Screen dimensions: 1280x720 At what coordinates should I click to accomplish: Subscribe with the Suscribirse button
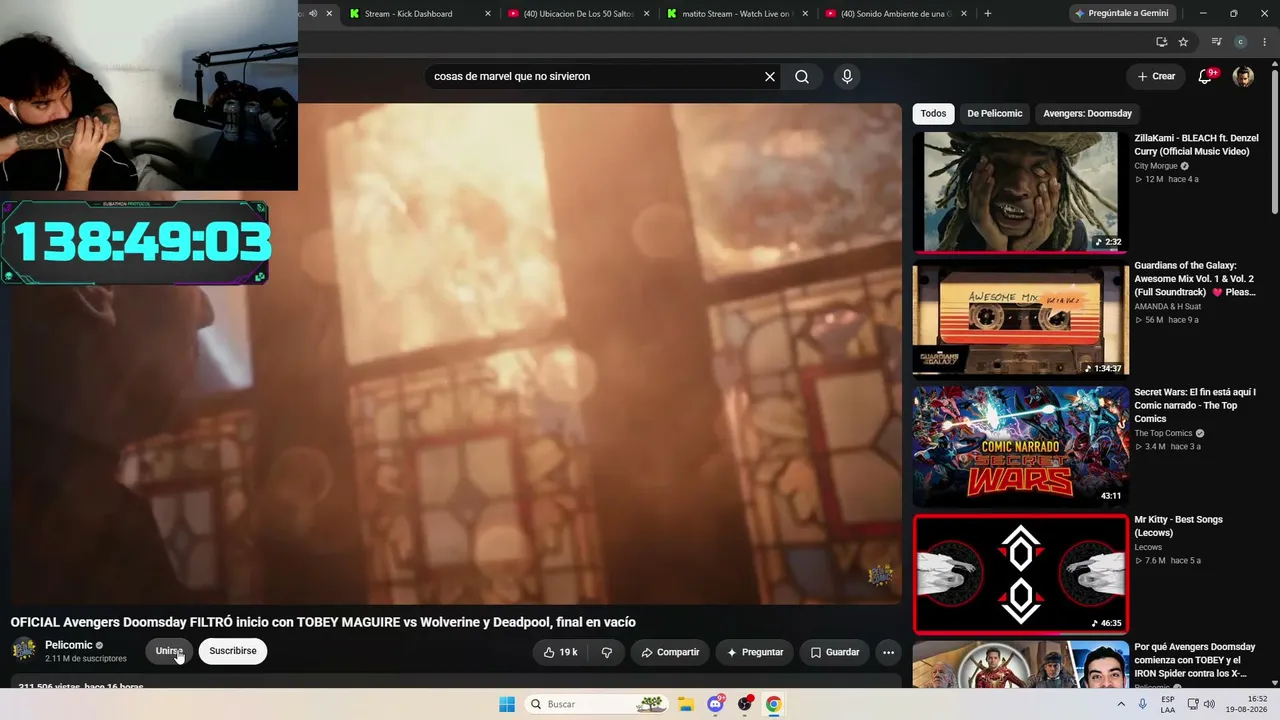click(x=233, y=651)
